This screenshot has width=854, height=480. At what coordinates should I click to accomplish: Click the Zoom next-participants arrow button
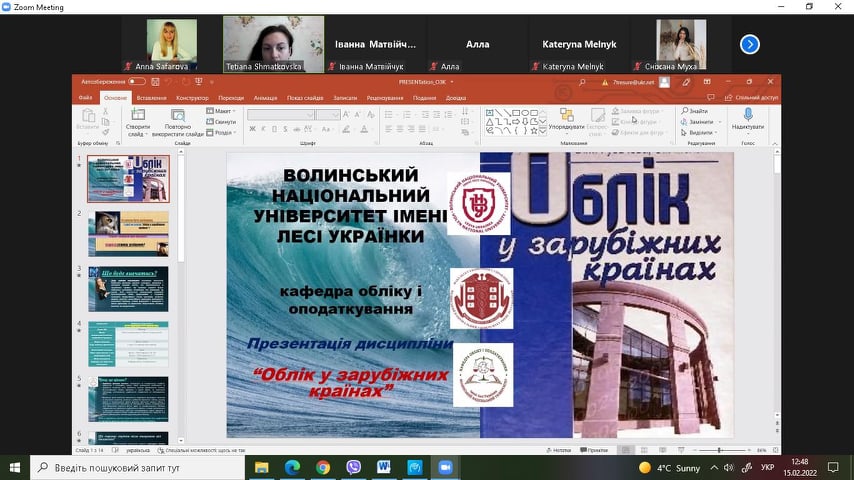pyautogui.click(x=749, y=44)
